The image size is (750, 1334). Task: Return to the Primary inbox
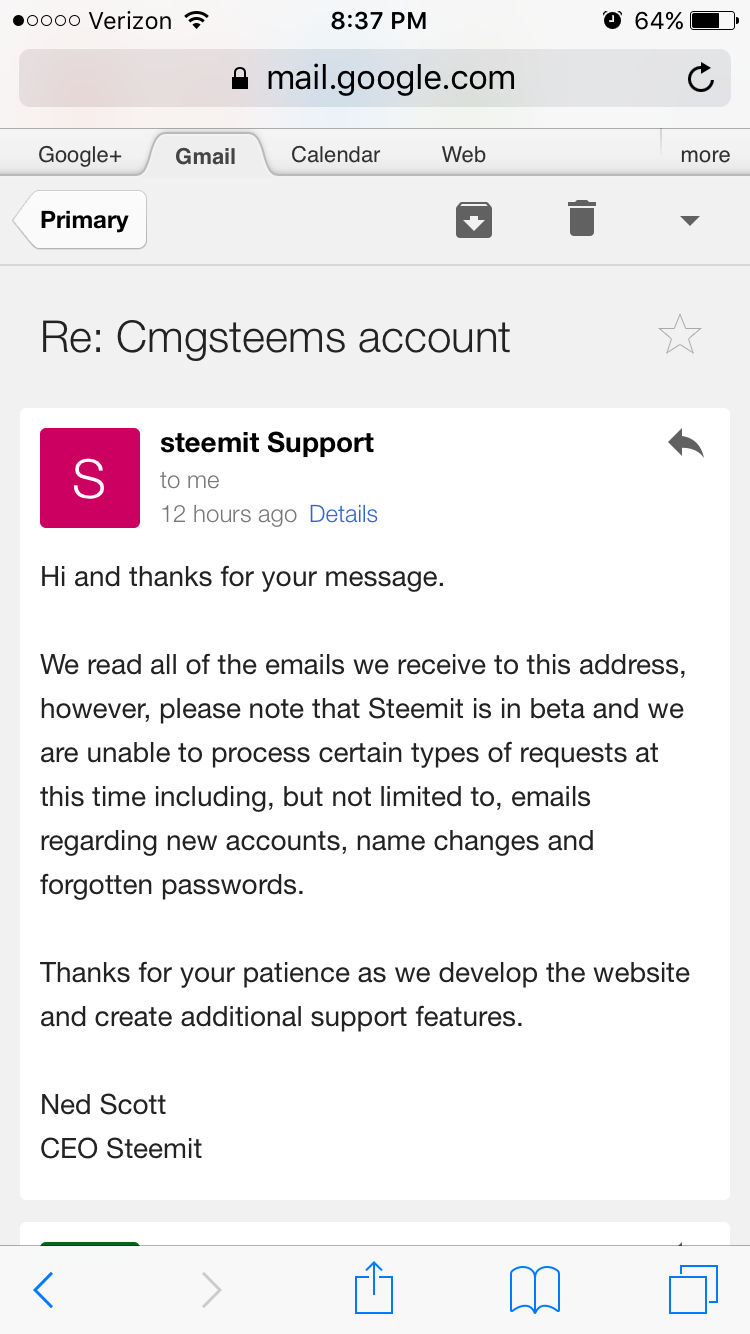coord(80,219)
